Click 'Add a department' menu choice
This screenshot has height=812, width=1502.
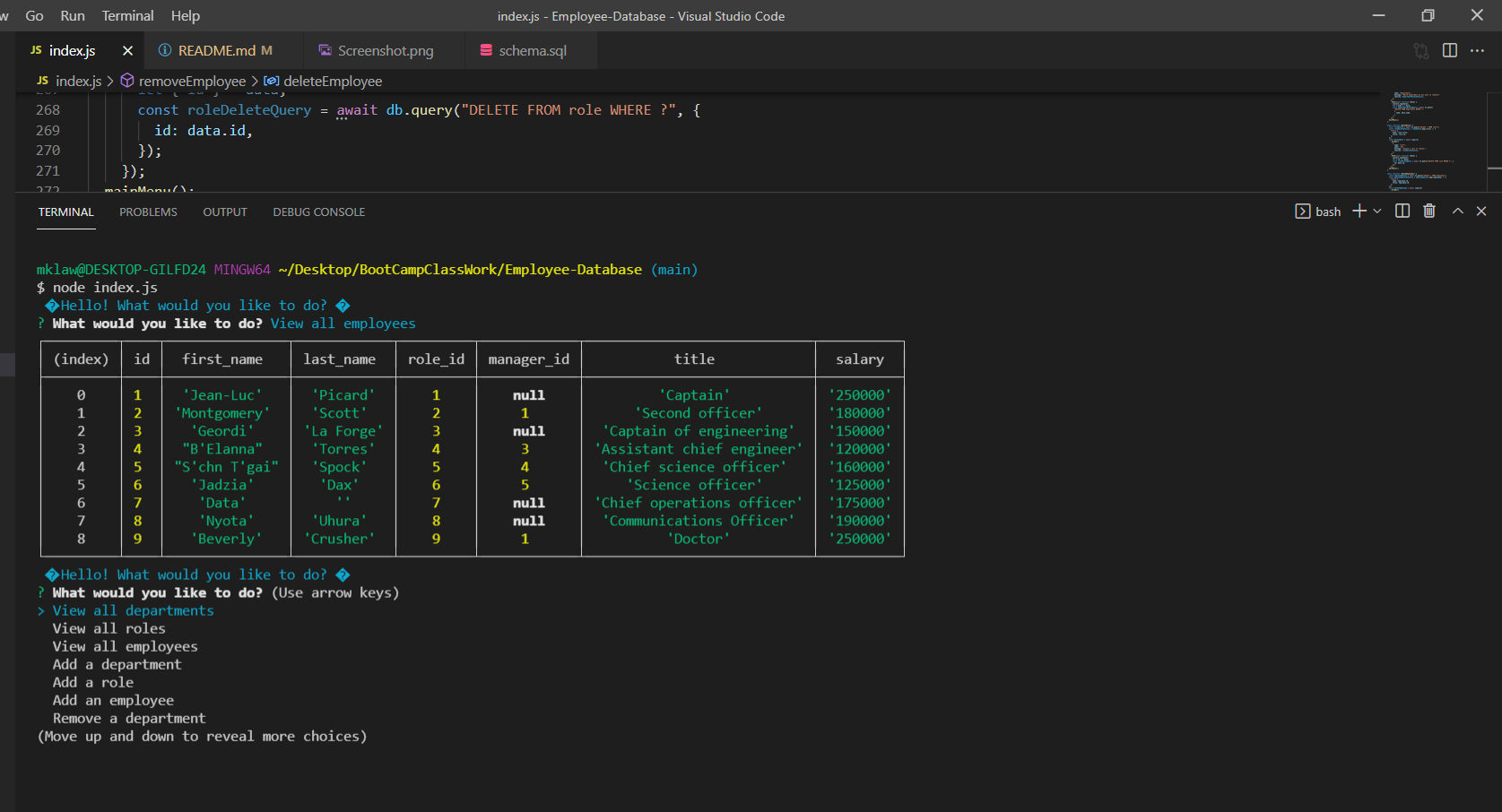point(117,664)
